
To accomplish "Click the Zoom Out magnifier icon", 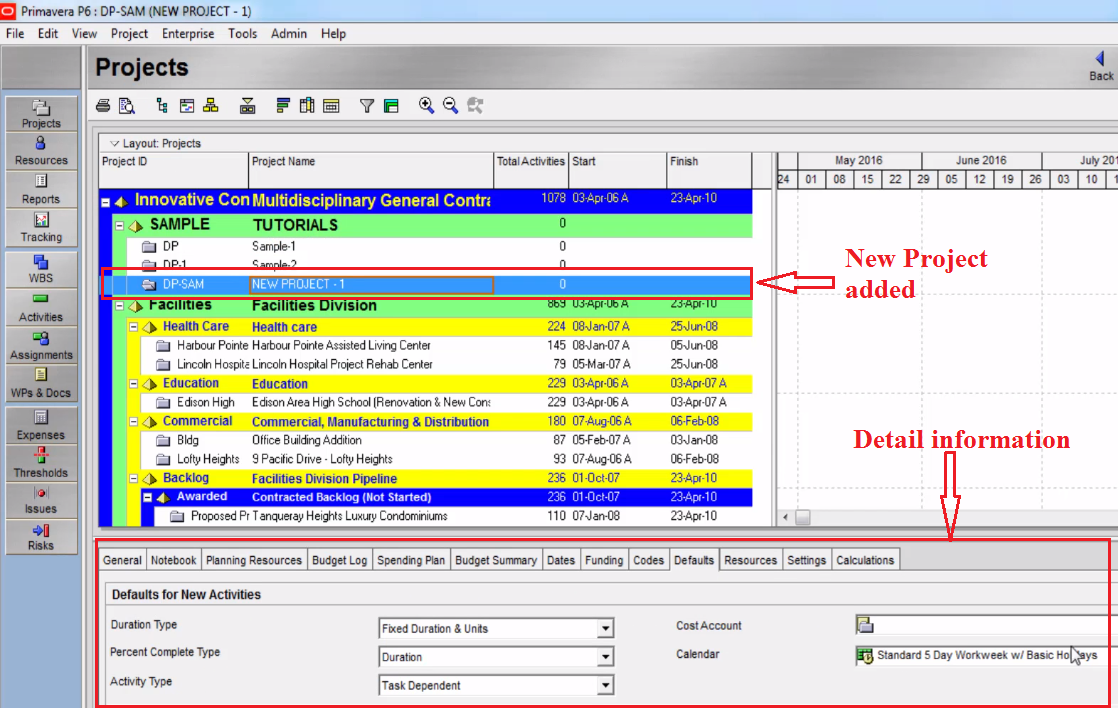I will coord(449,105).
